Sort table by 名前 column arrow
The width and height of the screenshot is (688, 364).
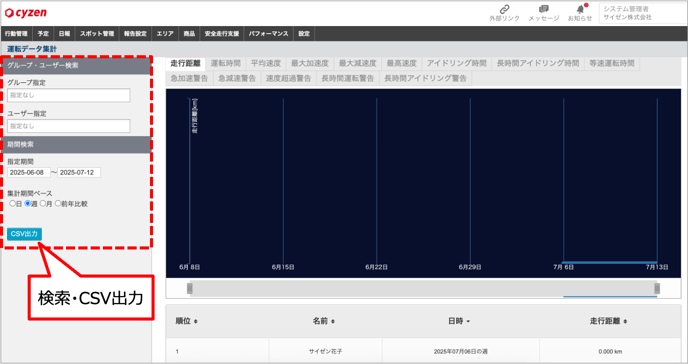[x=333, y=321]
